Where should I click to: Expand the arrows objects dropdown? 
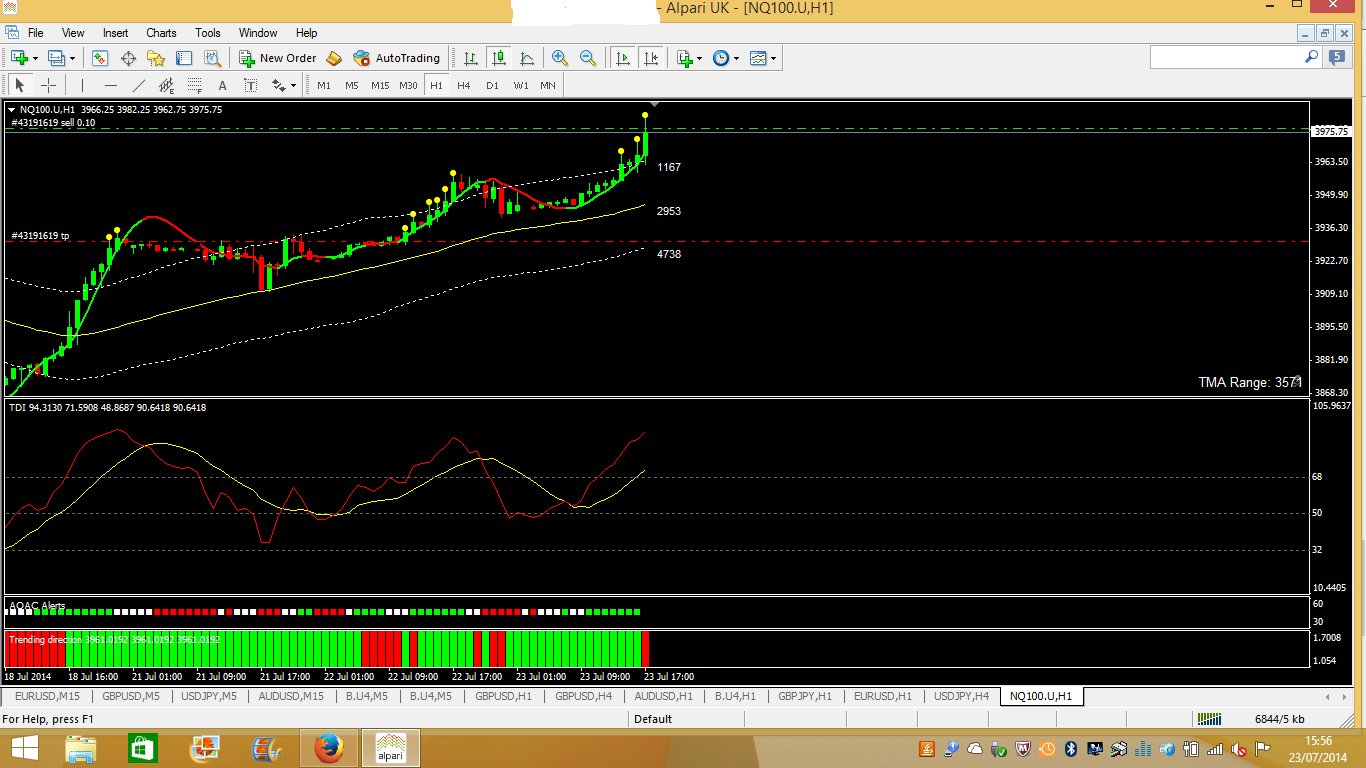tap(293, 86)
